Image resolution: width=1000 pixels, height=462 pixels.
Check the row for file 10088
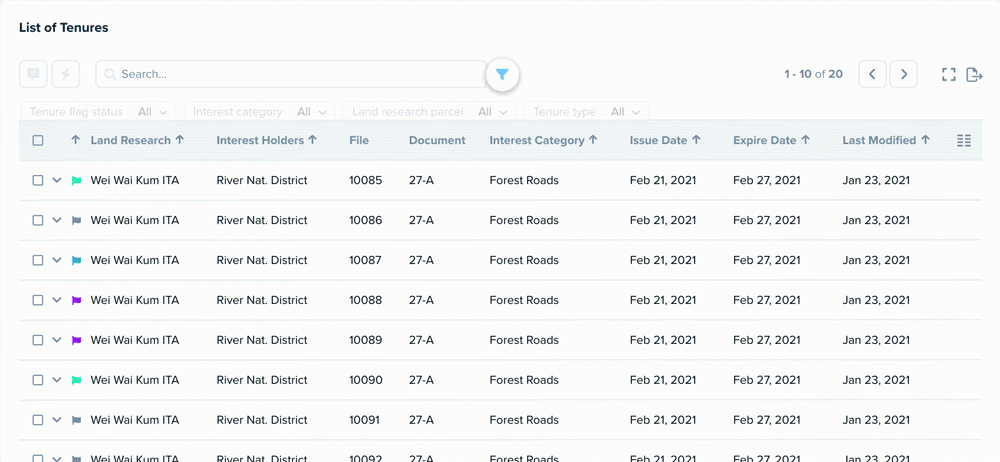38,300
